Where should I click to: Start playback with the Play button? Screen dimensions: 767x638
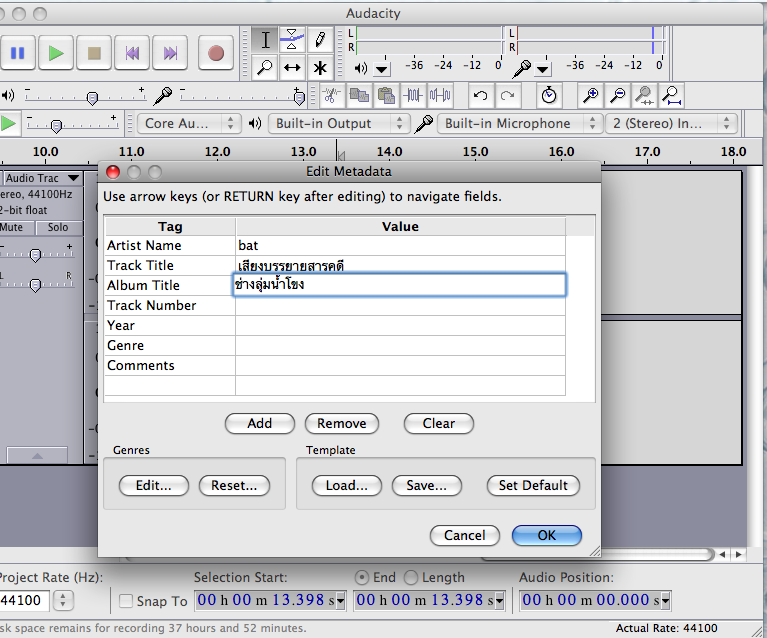click(56, 52)
